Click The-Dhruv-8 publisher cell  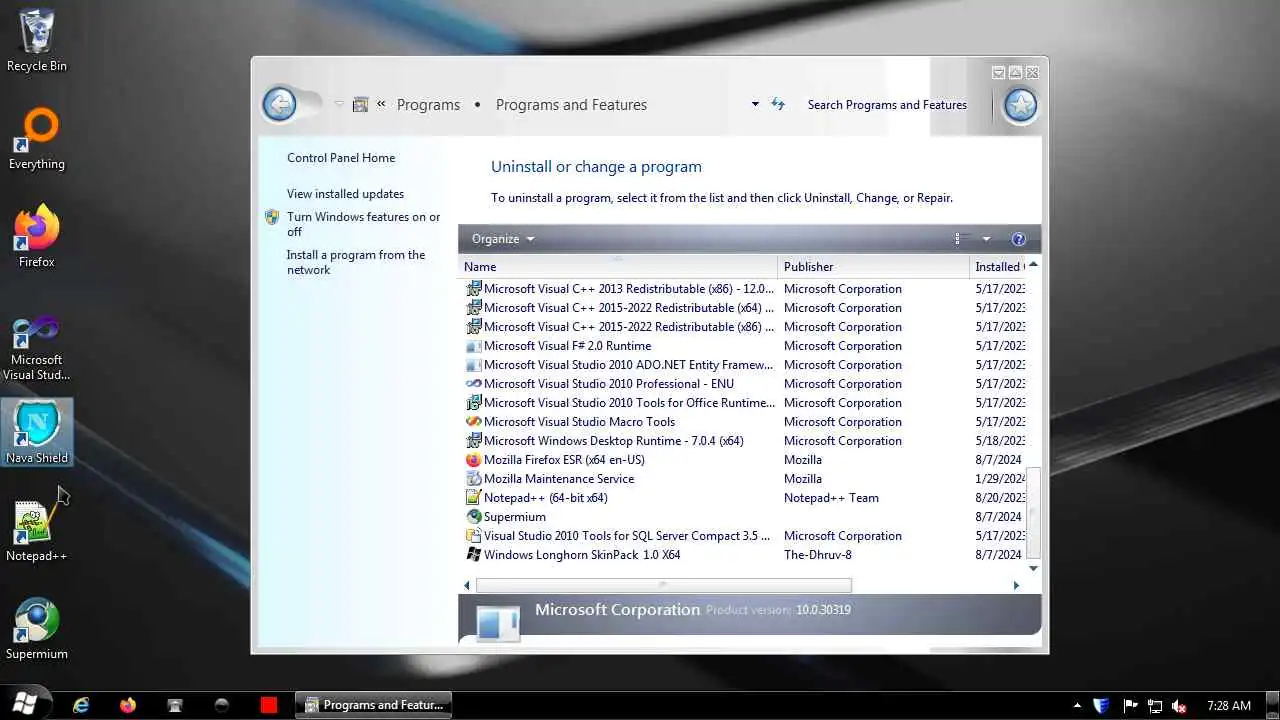click(x=818, y=555)
